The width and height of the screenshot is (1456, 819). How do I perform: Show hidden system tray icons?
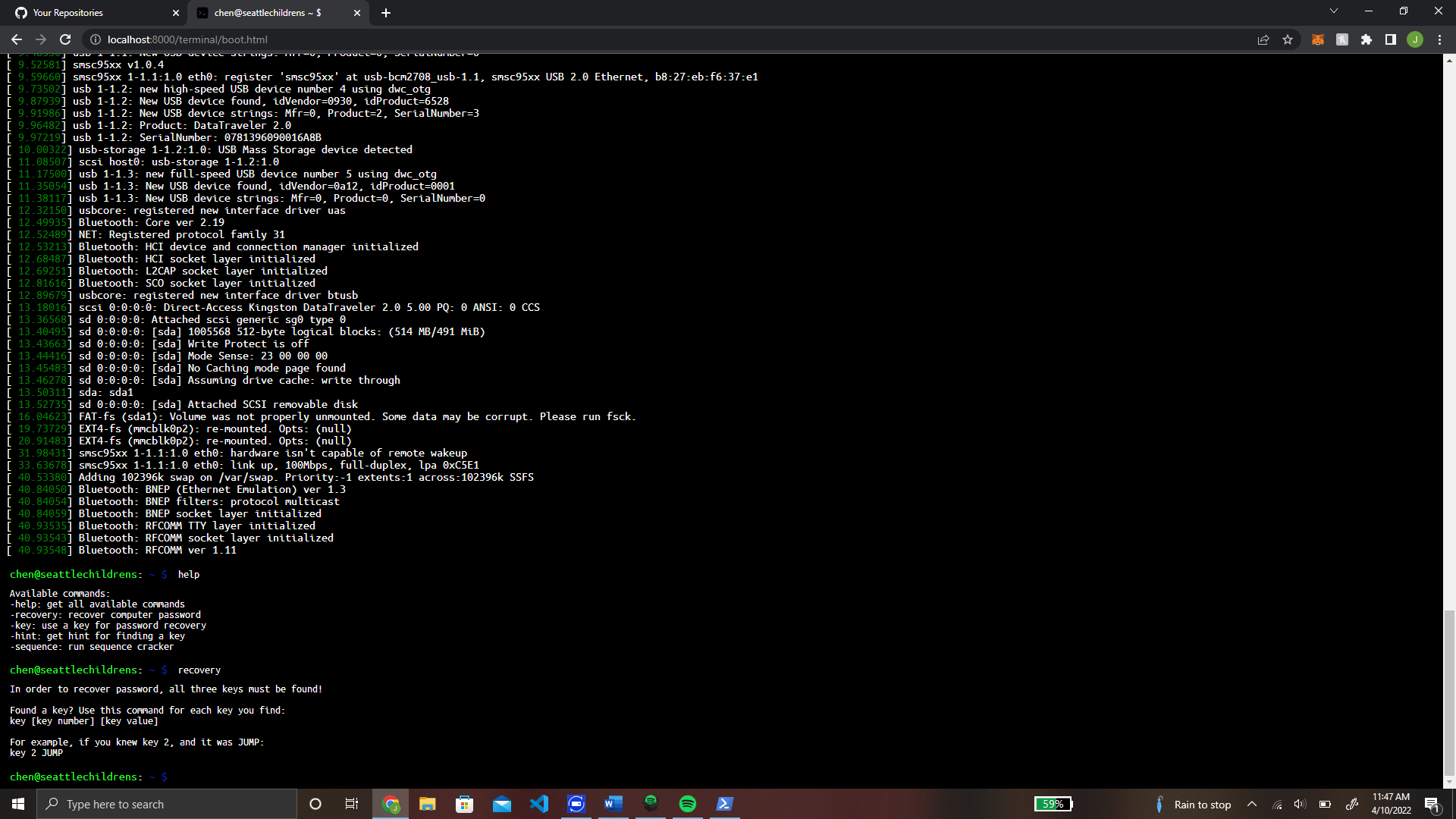click(1252, 804)
